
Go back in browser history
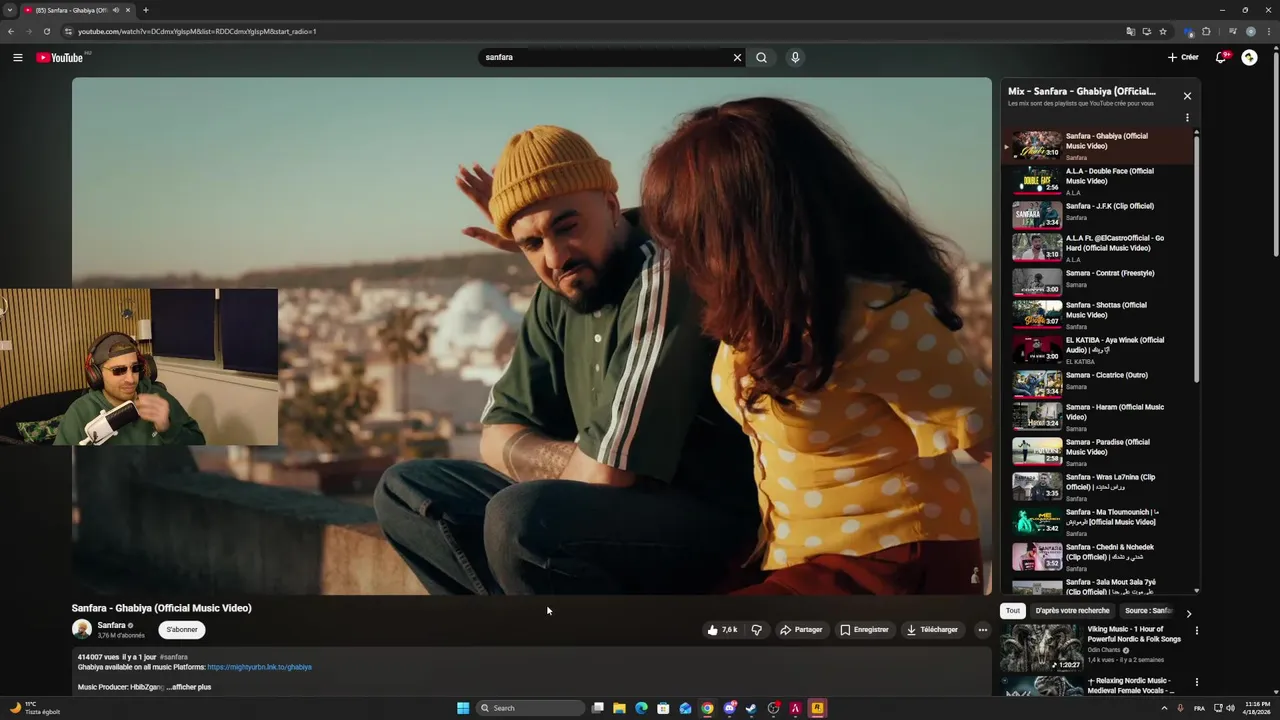click(x=11, y=31)
